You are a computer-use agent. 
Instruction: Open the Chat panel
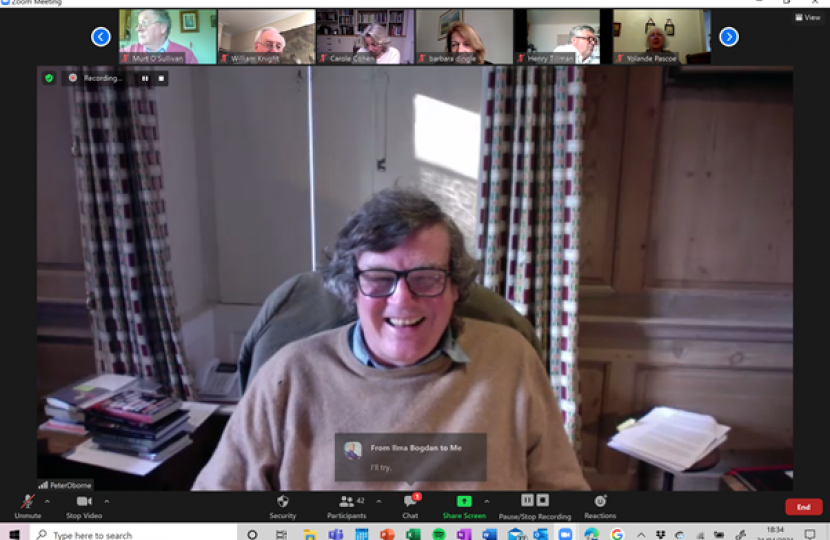pyautogui.click(x=409, y=502)
